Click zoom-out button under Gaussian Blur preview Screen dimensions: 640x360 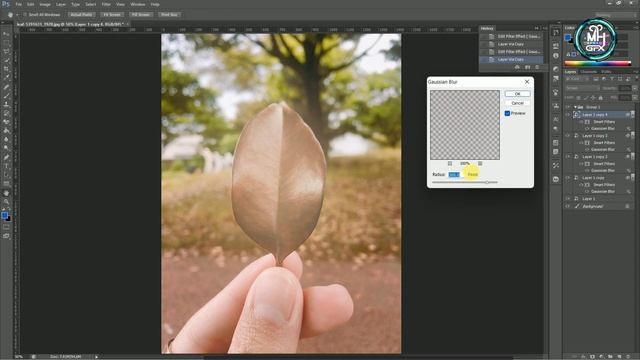[450, 163]
